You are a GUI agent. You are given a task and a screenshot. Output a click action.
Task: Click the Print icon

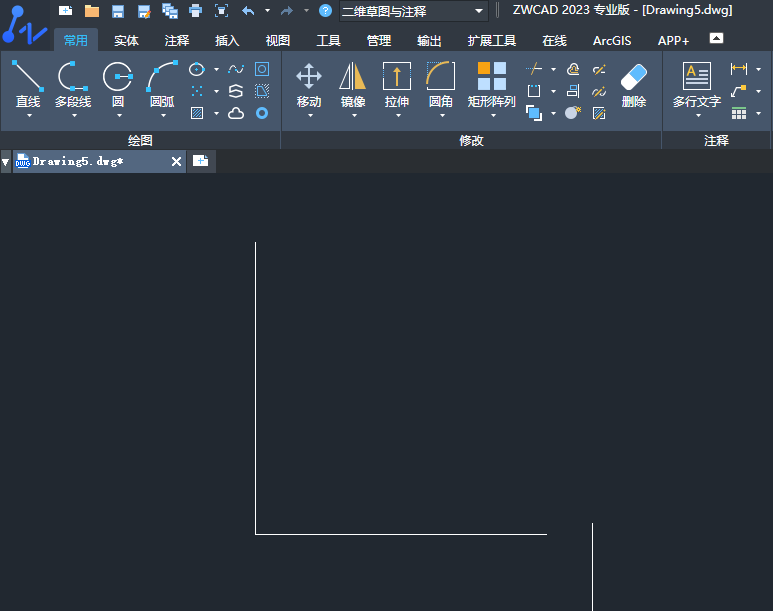(196, 11)
